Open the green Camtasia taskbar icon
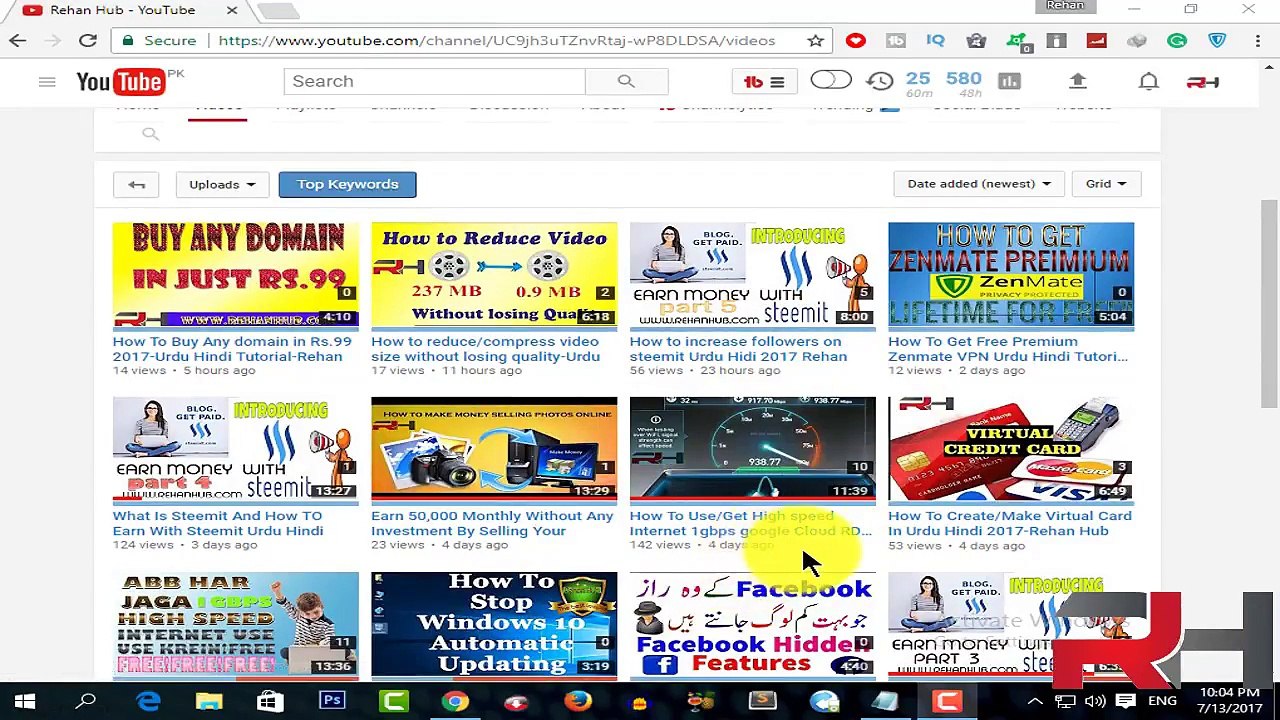Viewport: 1280px width, 720px height. 394,702
